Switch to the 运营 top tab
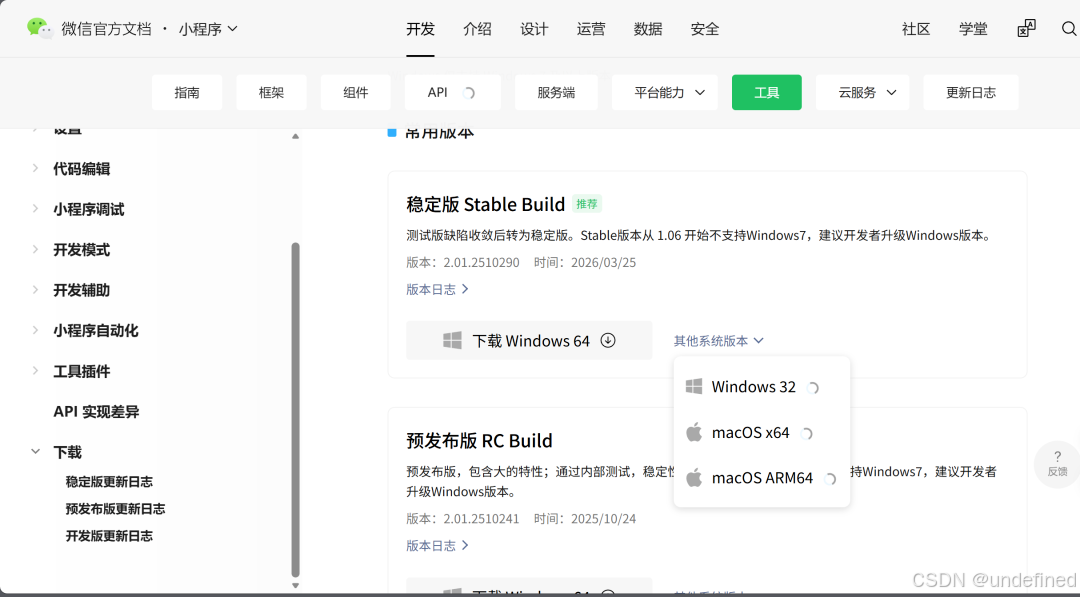The image size is (1080, 597). click(x=591, y=29)
